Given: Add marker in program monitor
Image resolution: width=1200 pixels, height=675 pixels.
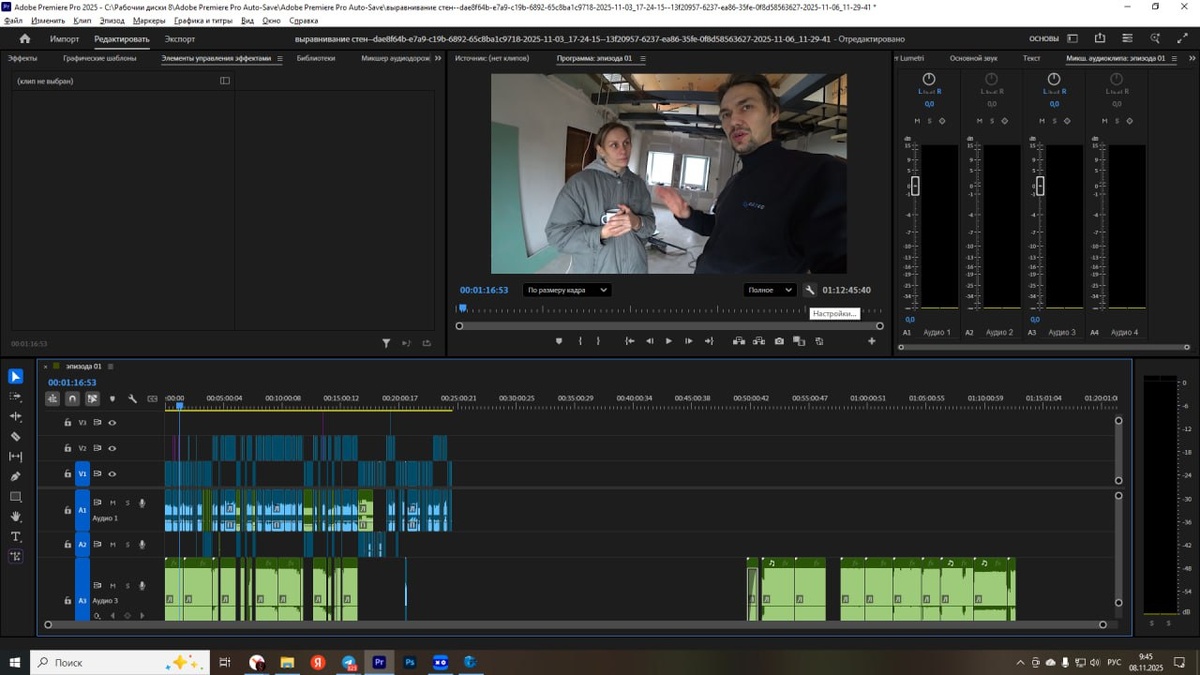Looking at the screenshot, I should point(560,341).
